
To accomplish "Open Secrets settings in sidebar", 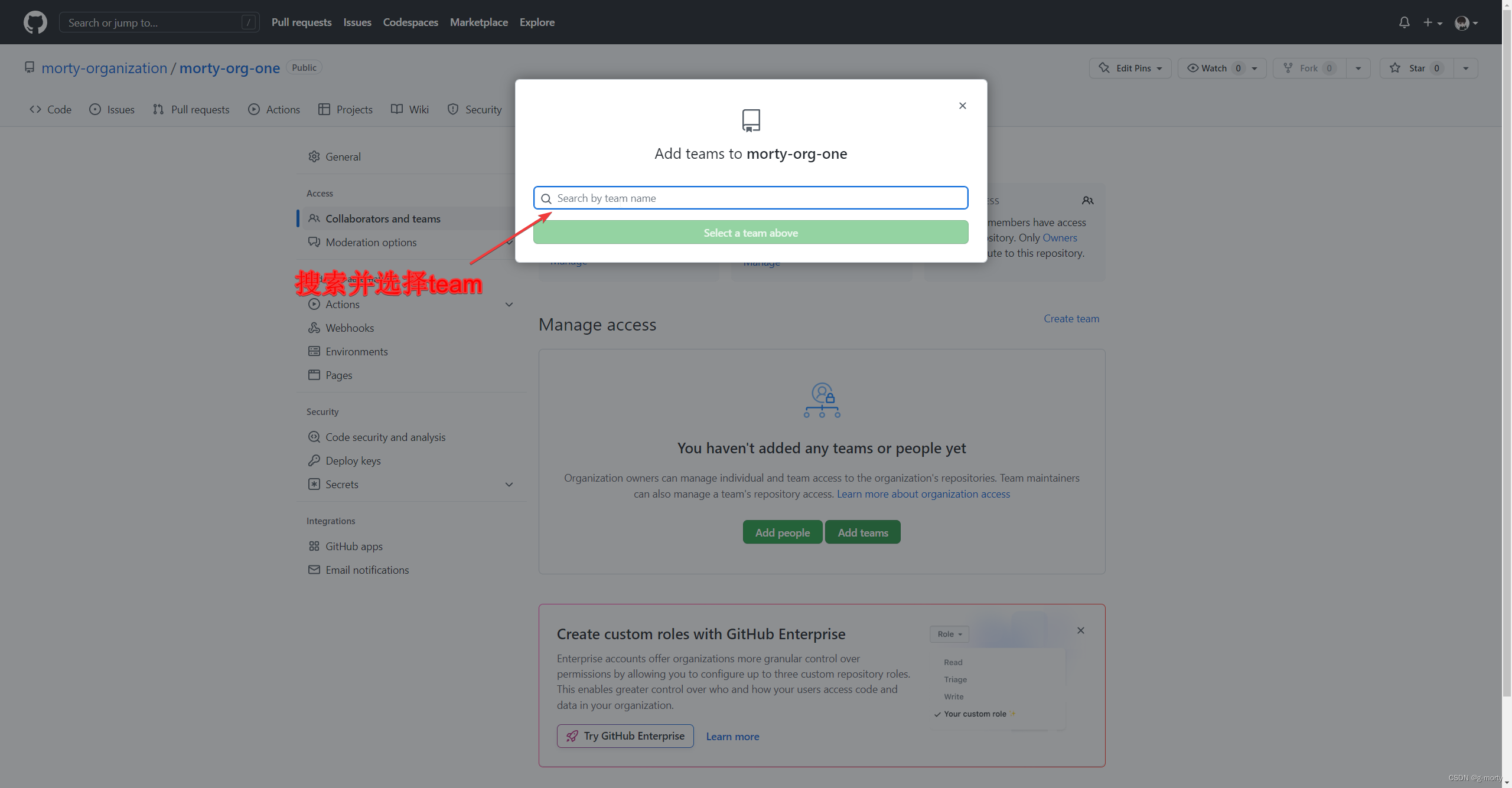I will (342, 484).
